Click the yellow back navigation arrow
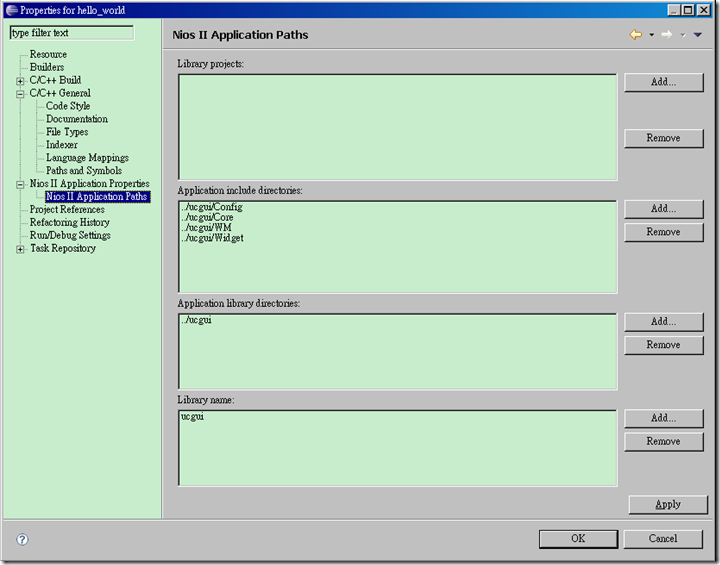720x565 pixels. (x=635, y=35)
